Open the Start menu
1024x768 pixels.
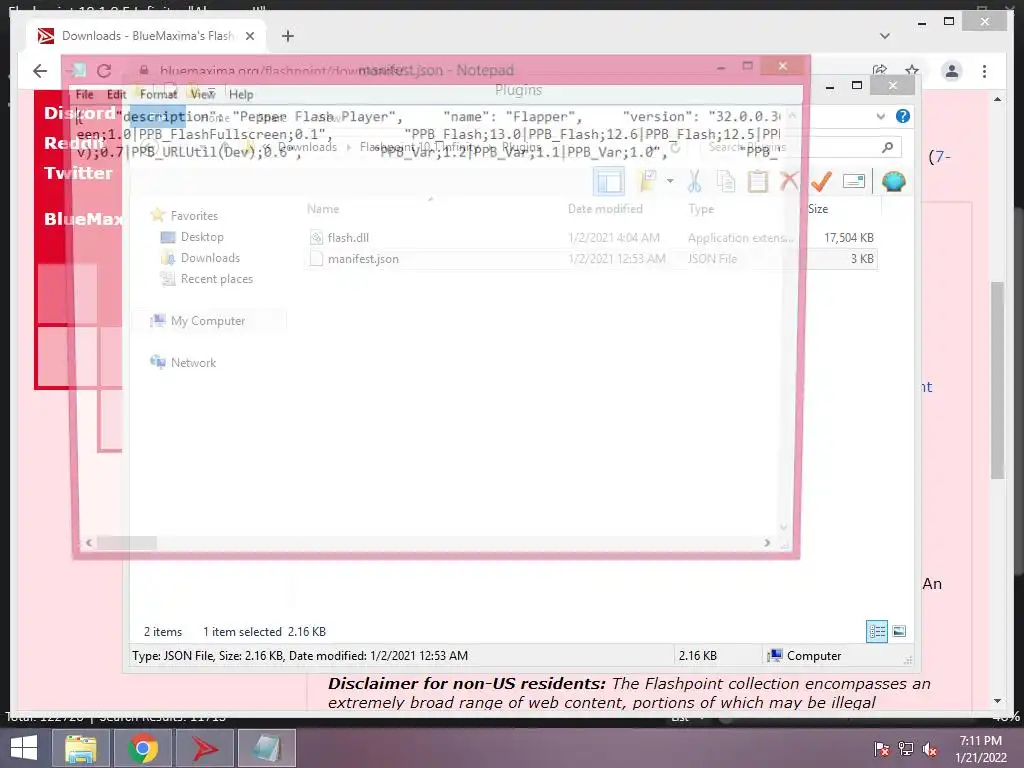click(24, 748)
